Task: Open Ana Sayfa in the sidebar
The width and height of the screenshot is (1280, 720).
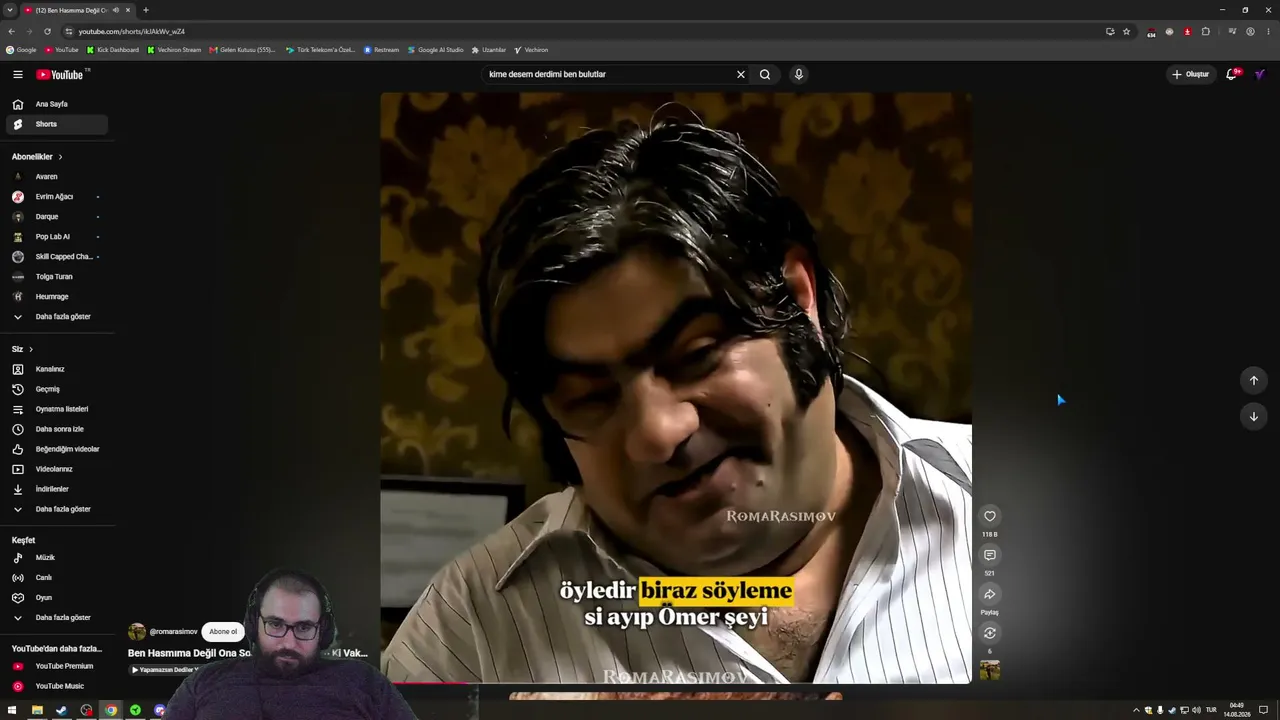Action: pyautogui.click(x=57, y=104)
